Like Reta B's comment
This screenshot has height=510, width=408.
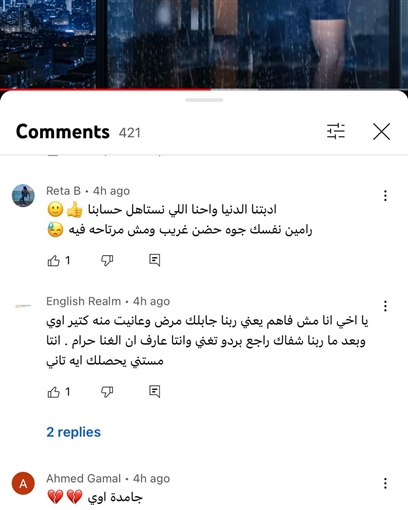[x=54, y=260]
